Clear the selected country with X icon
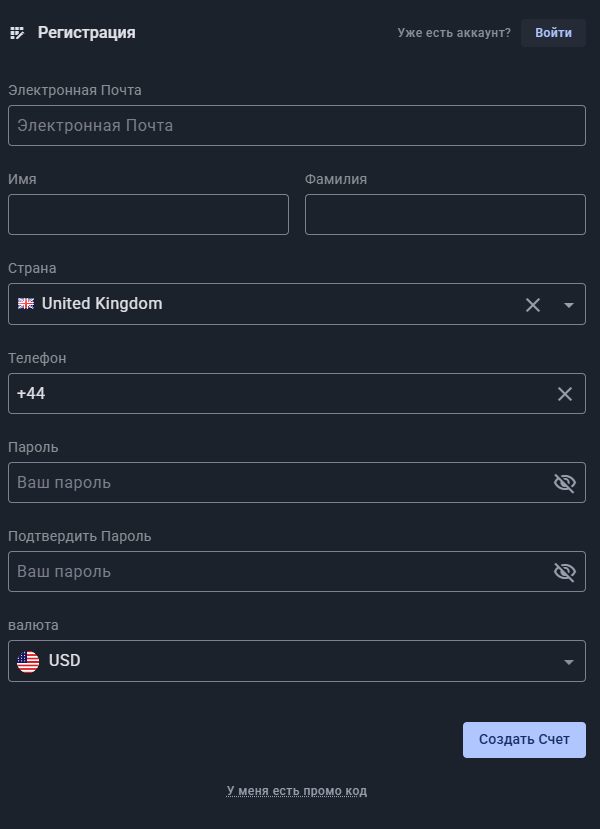Screen dimensions: 600x829 point(533,305)
